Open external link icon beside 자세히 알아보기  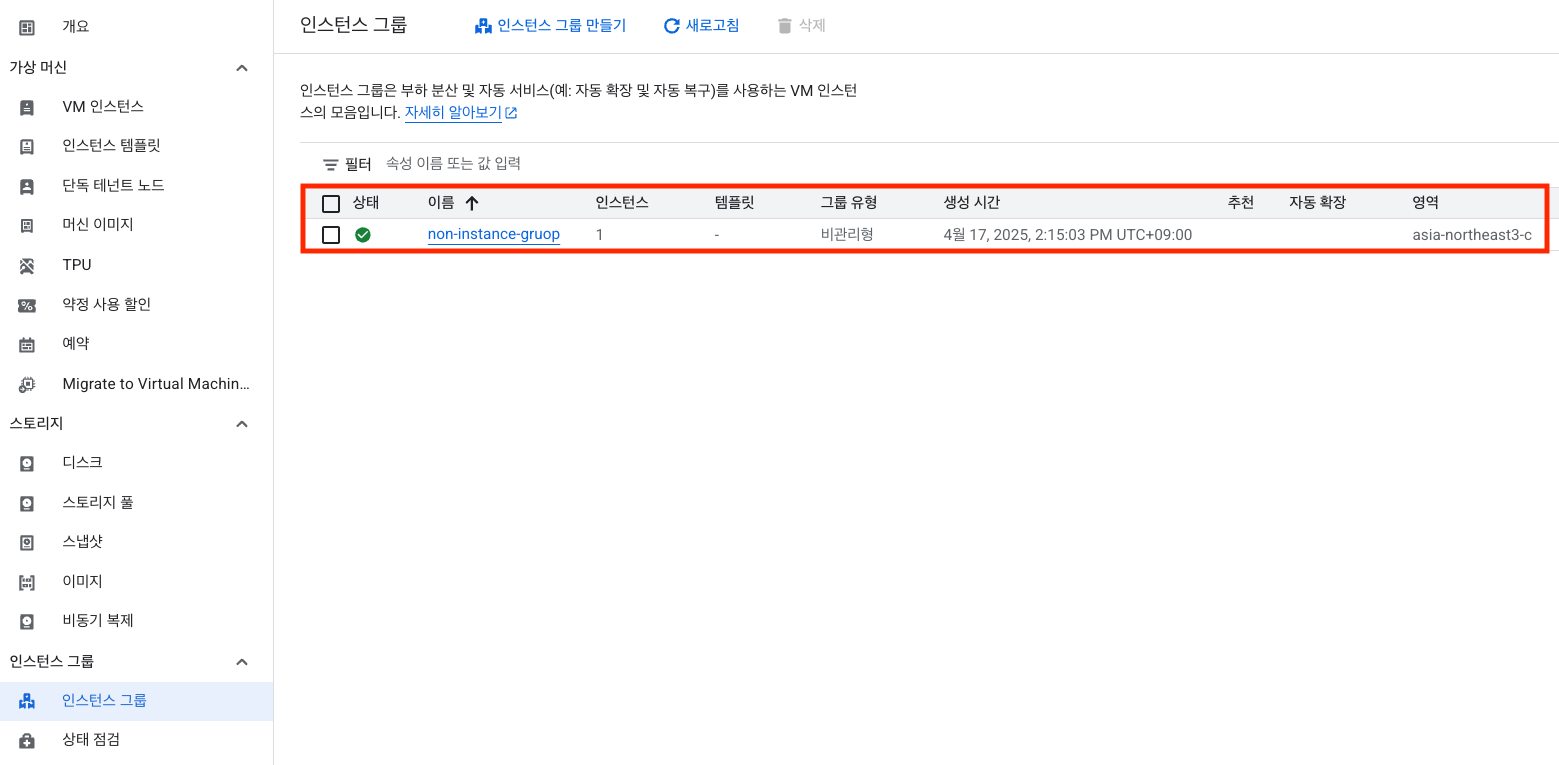511,113
